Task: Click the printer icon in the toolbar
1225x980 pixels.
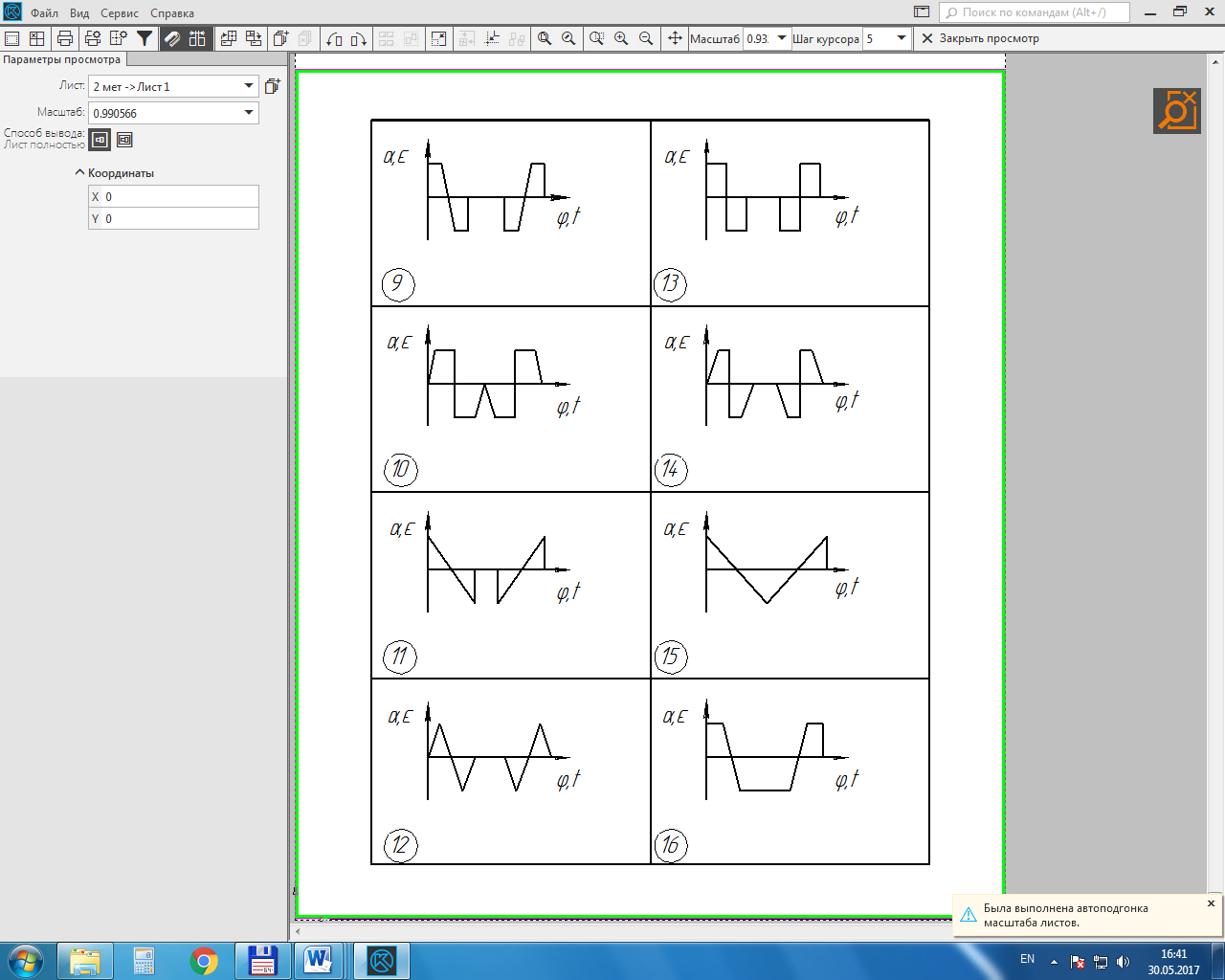Action: (65, 38)
